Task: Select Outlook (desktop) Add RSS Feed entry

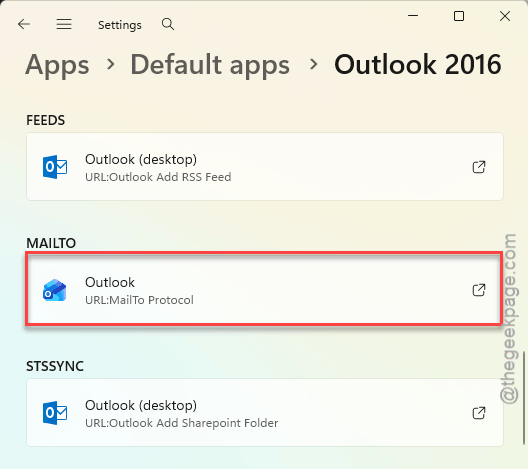Action: [265, 167]
